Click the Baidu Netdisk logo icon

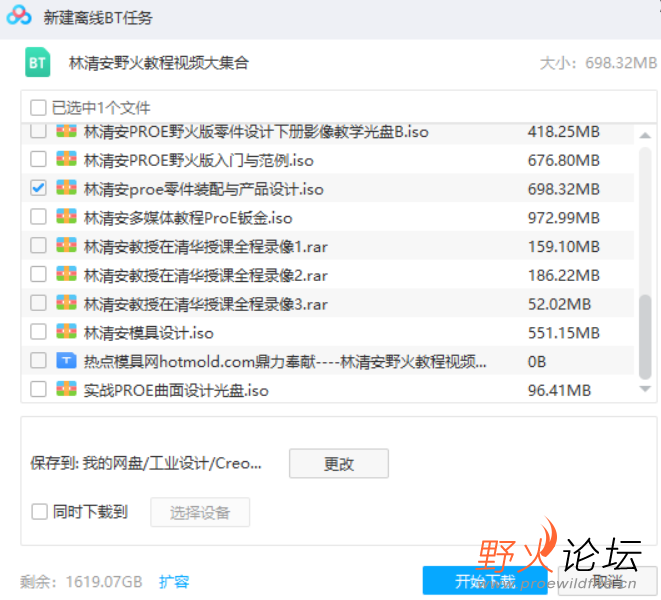click(19, 16)
